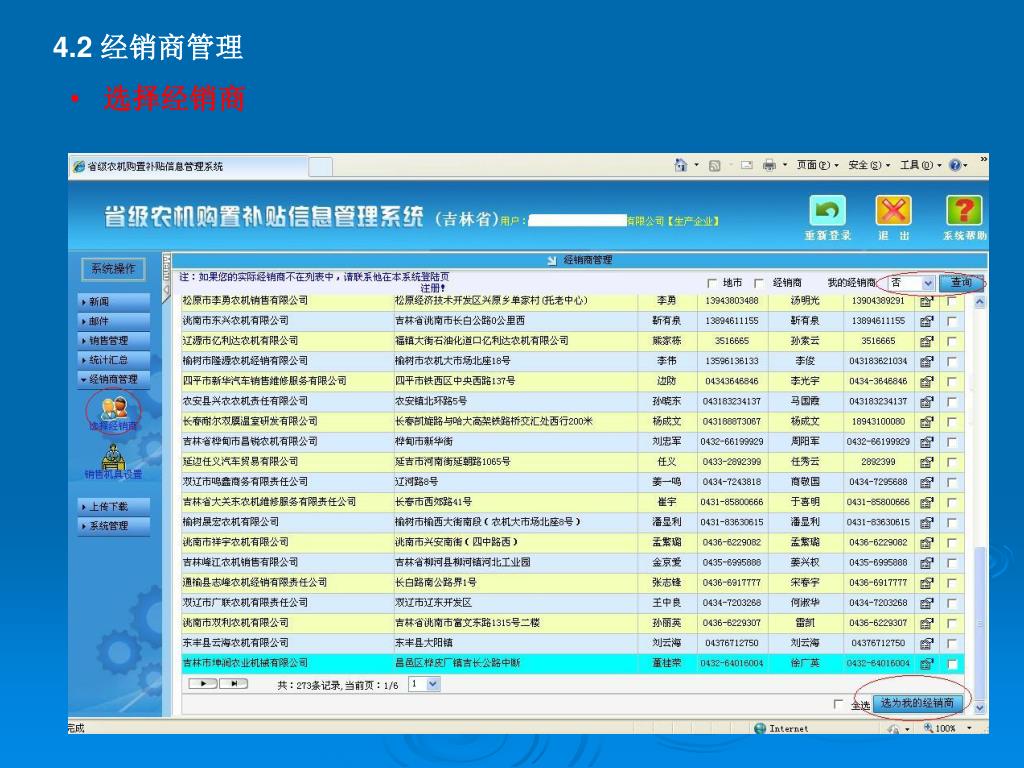The height and width of the screenshot is (768, 1024).
Task: Open detail icon for 松原市李勇农机销售有限公司
Action: point(926,302)
